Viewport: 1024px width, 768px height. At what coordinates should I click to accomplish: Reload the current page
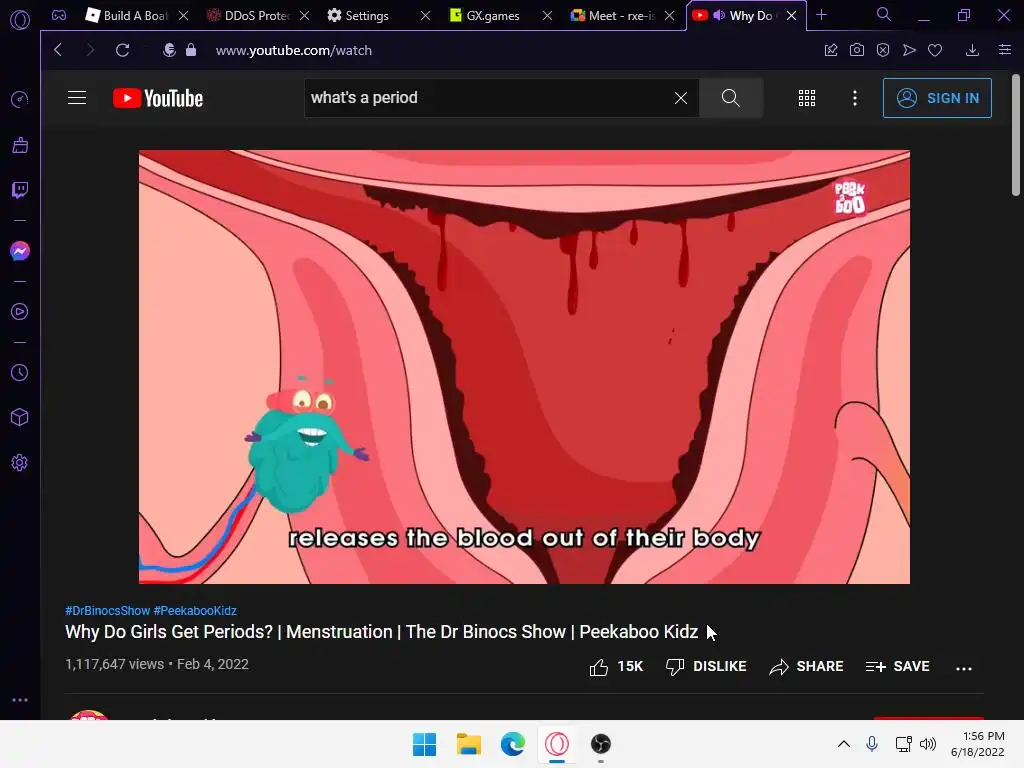point(123,50)
